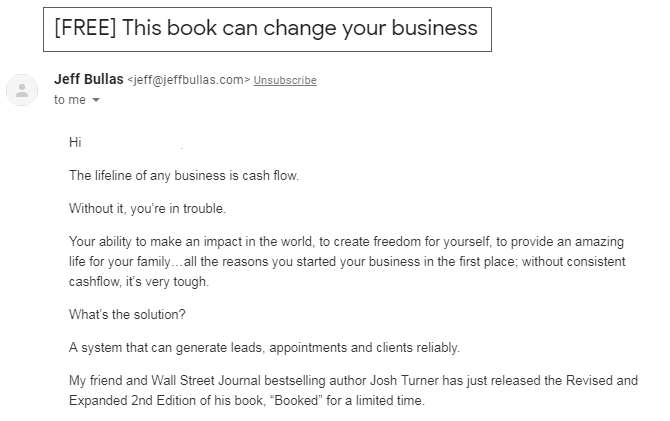Click the "to me" recipient text

click(70, 100)
